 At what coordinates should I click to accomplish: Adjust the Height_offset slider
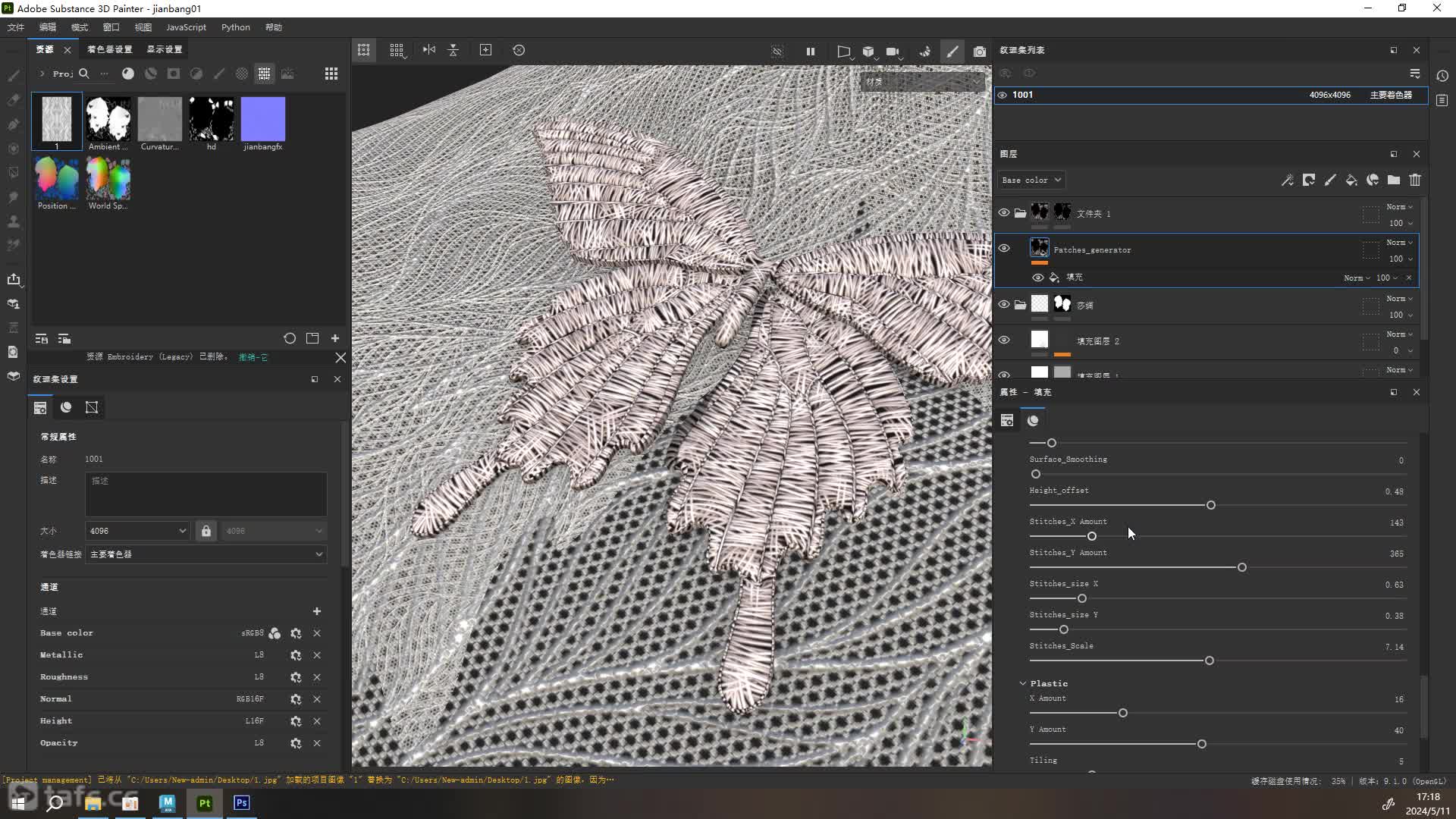pyautogui.click(x=1211, y=505)
